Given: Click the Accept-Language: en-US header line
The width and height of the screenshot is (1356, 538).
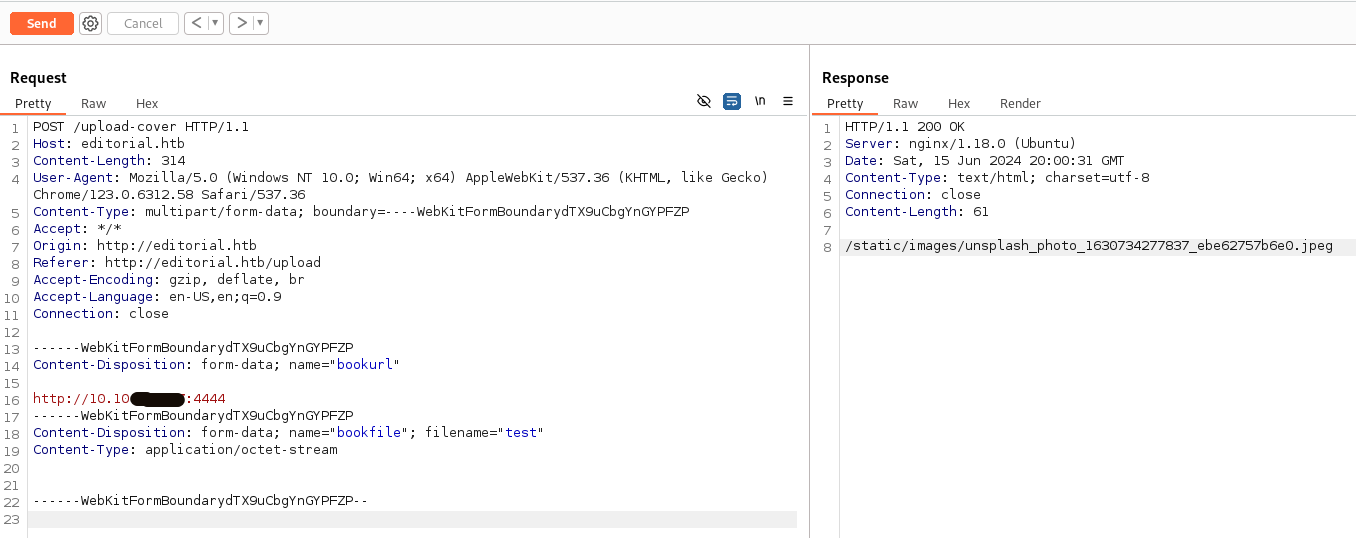Looking at the screenshot, I should click(x=157, y=297).
